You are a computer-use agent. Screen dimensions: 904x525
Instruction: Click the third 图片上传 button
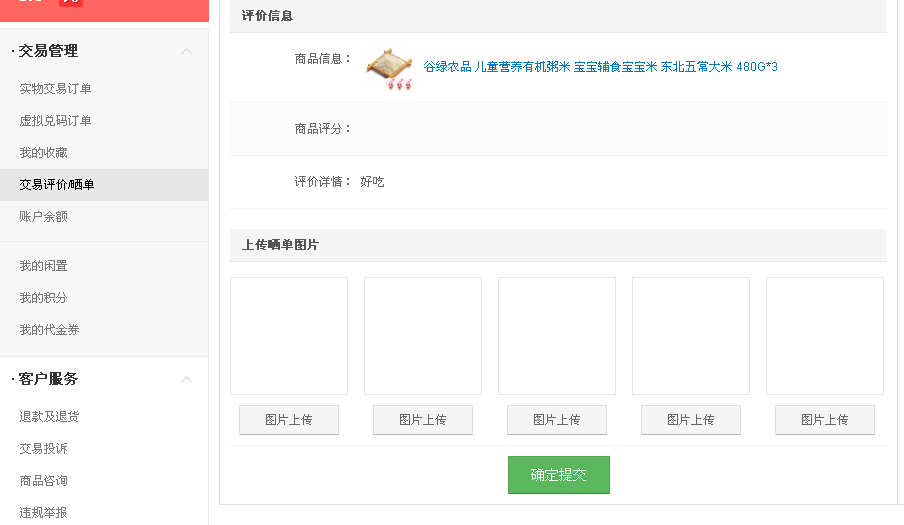(557, 420)
